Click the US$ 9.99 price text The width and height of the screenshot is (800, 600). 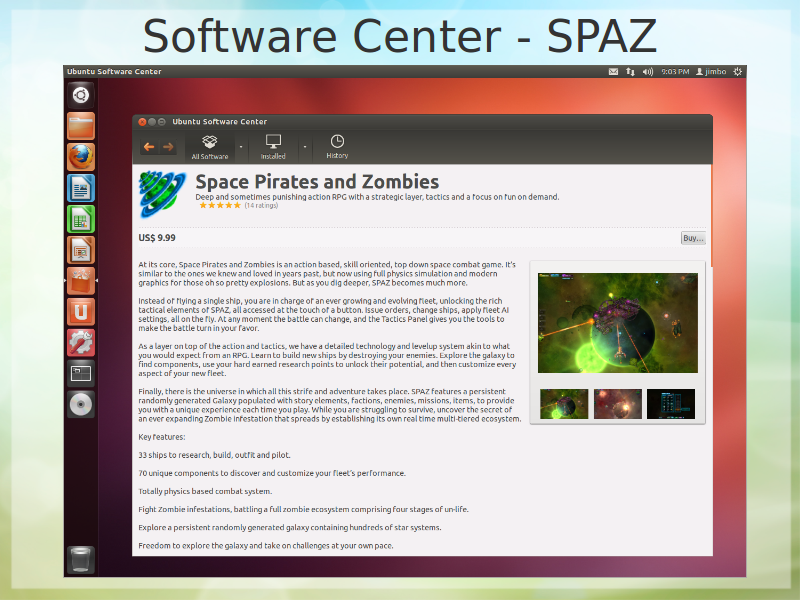157,238
